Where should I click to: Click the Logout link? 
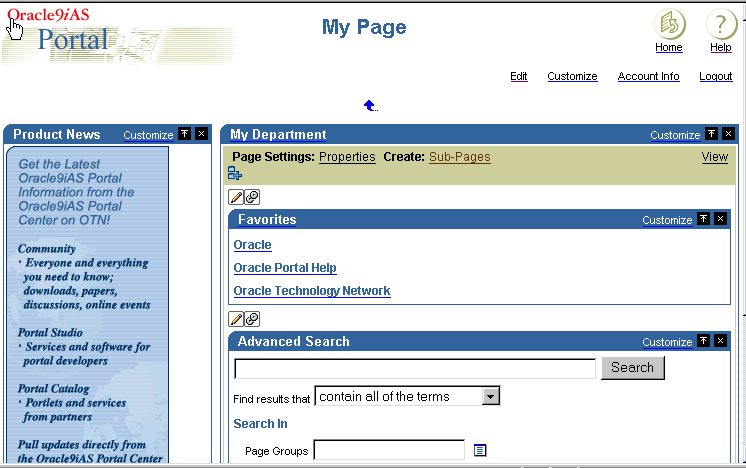[715, 76]
